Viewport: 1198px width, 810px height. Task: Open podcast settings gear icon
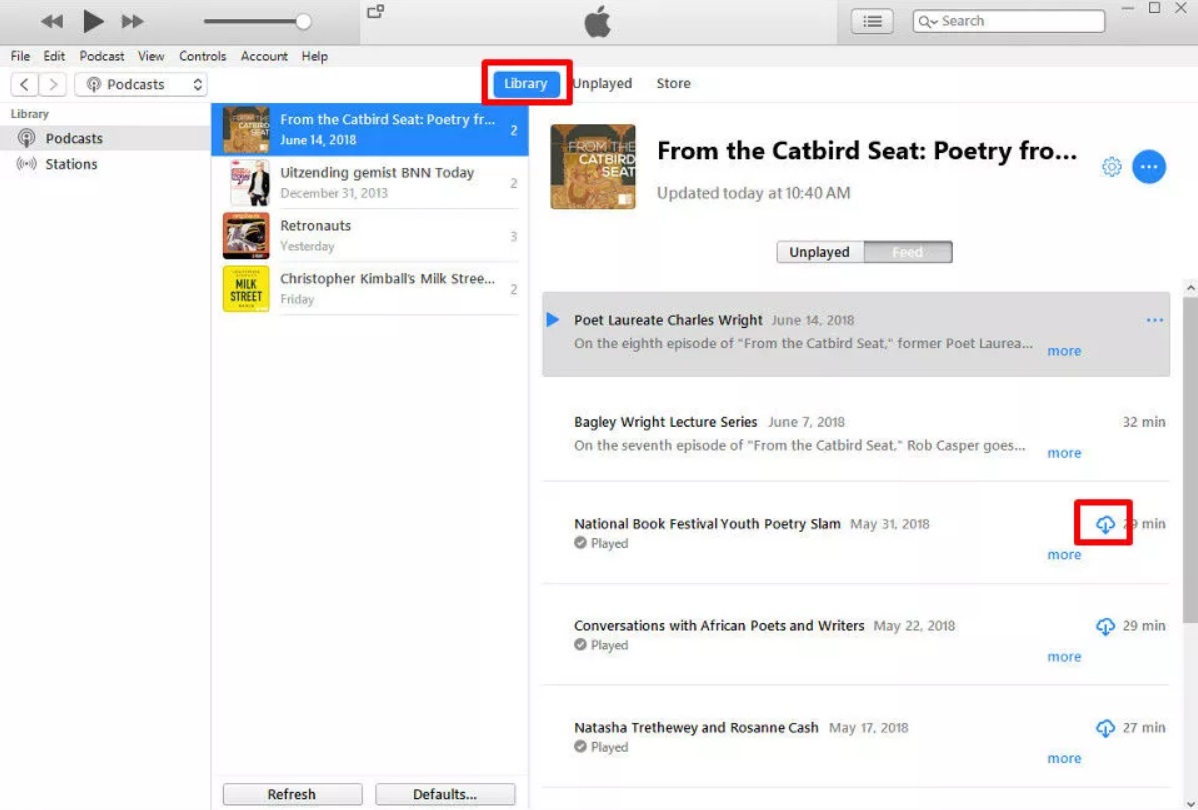[x=1112, y=167]
